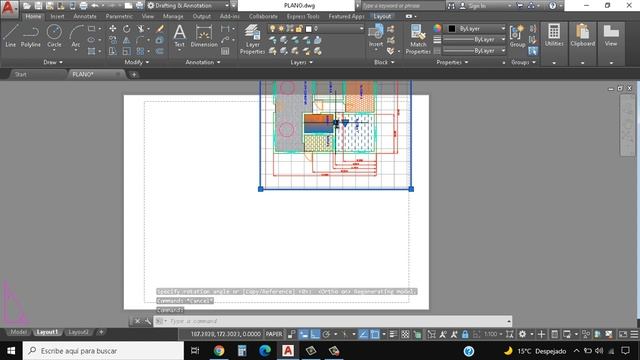Expand the Draw panel
Viewport: 640px width, 360px height.
click(53, 62)
